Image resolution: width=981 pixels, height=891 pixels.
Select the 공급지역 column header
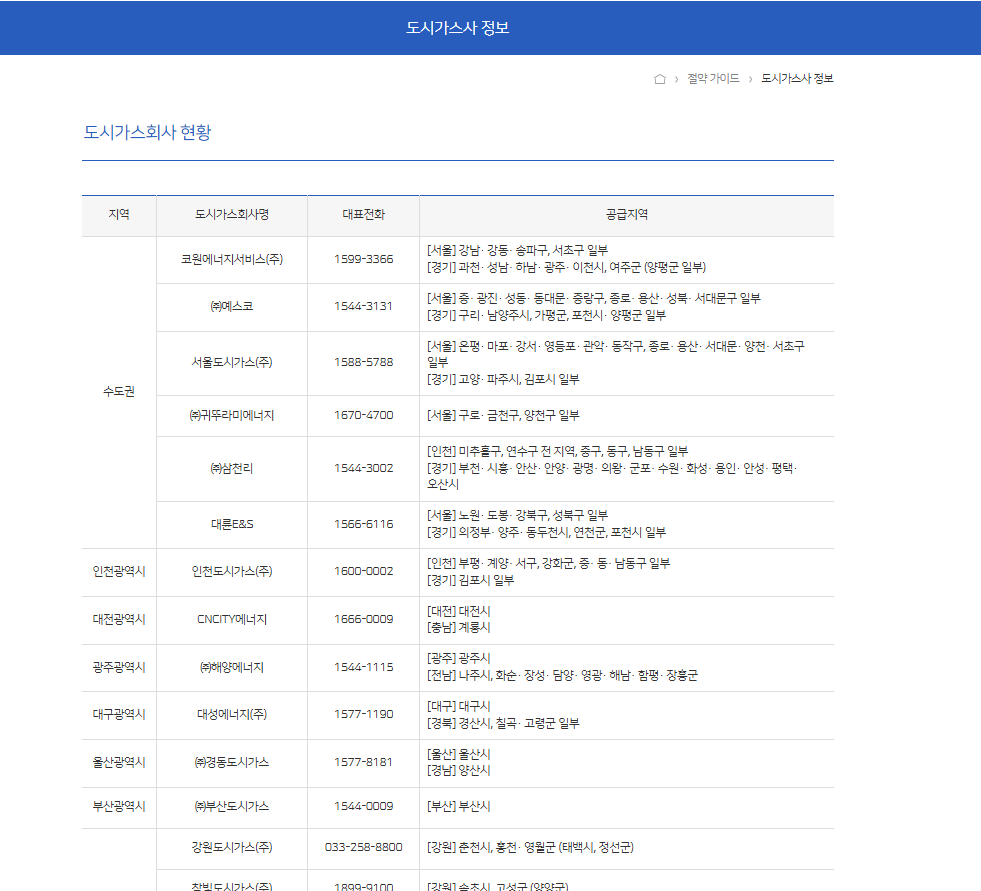point(627,215)
